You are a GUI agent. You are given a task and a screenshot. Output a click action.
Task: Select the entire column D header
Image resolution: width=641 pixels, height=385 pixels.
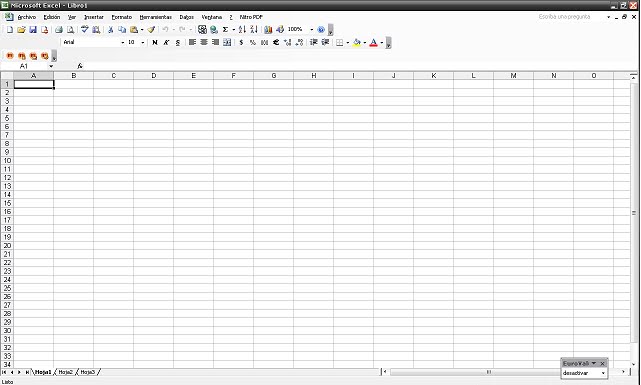[153, 76]
